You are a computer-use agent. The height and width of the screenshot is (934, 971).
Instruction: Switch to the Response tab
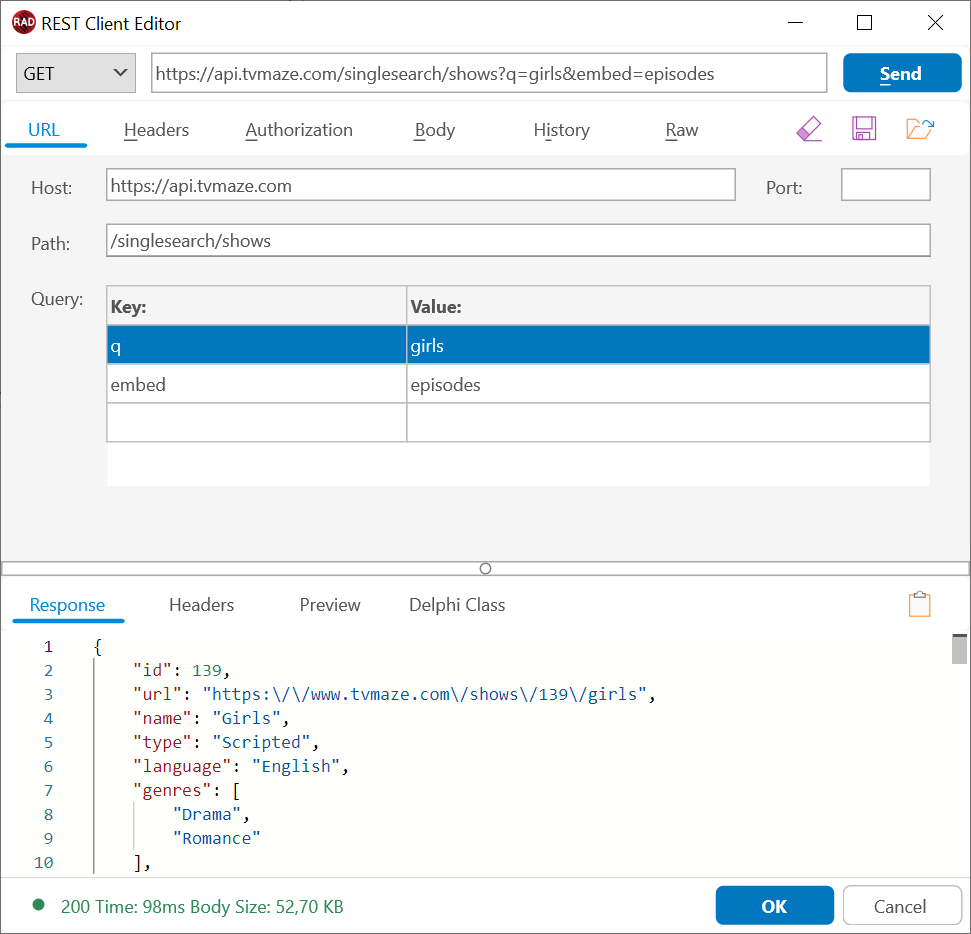(x=67, y=605)
